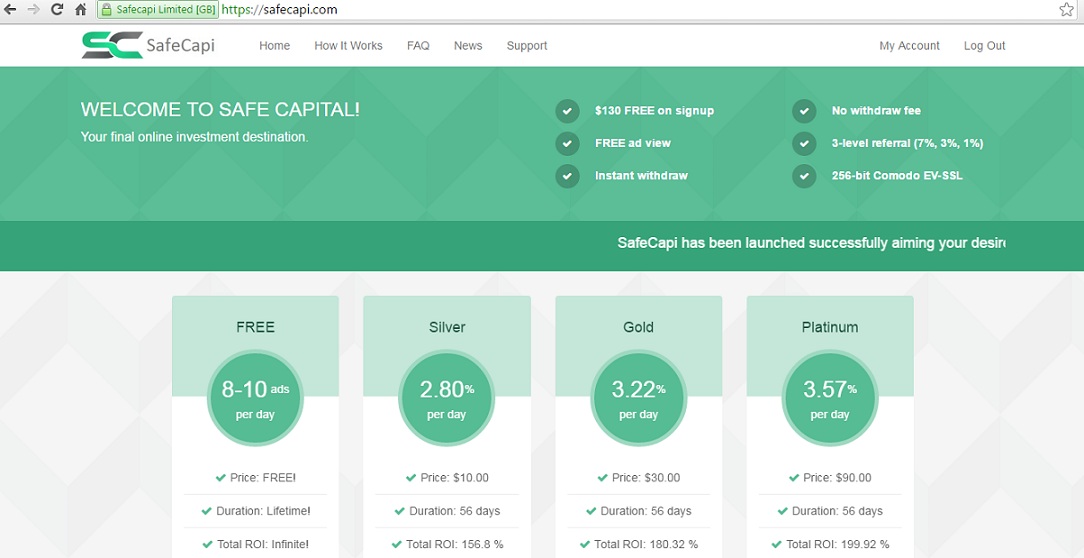1084x558 pixels.
Task: Click check icon next to Duration: Lifetime!
Action: pos(206,511)
